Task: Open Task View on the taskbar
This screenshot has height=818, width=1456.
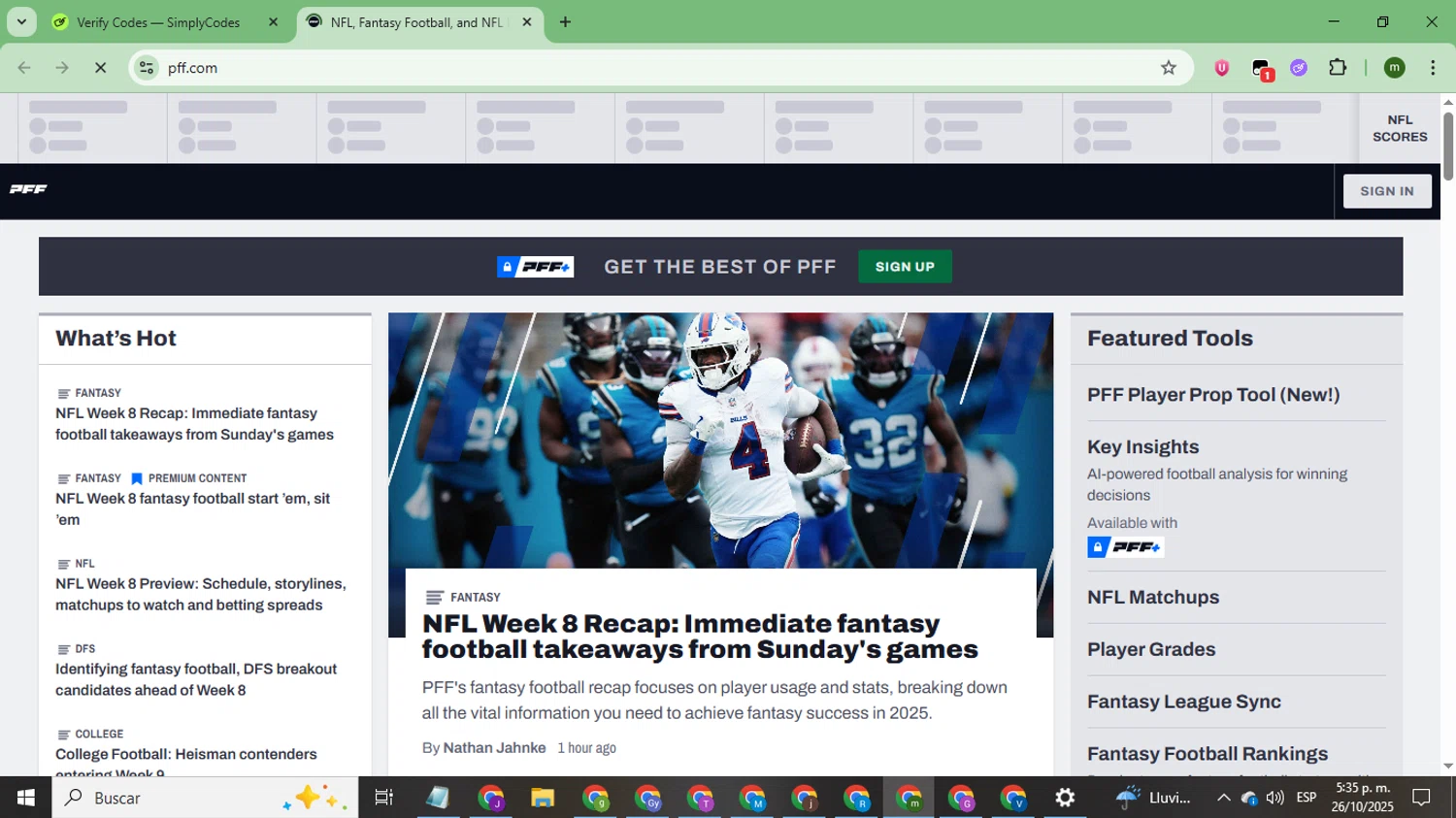Action: [x=384, y=798]
